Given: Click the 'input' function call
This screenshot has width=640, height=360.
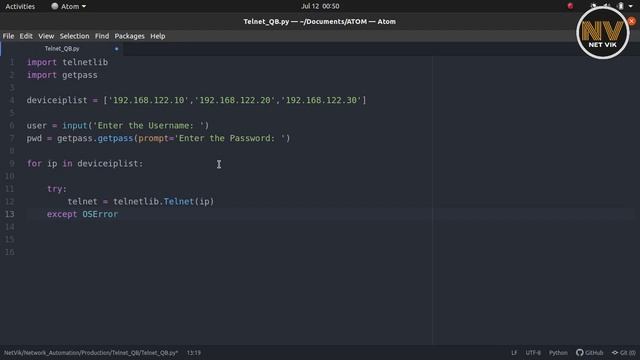Looking at the screenshot, I should point(75,126).
